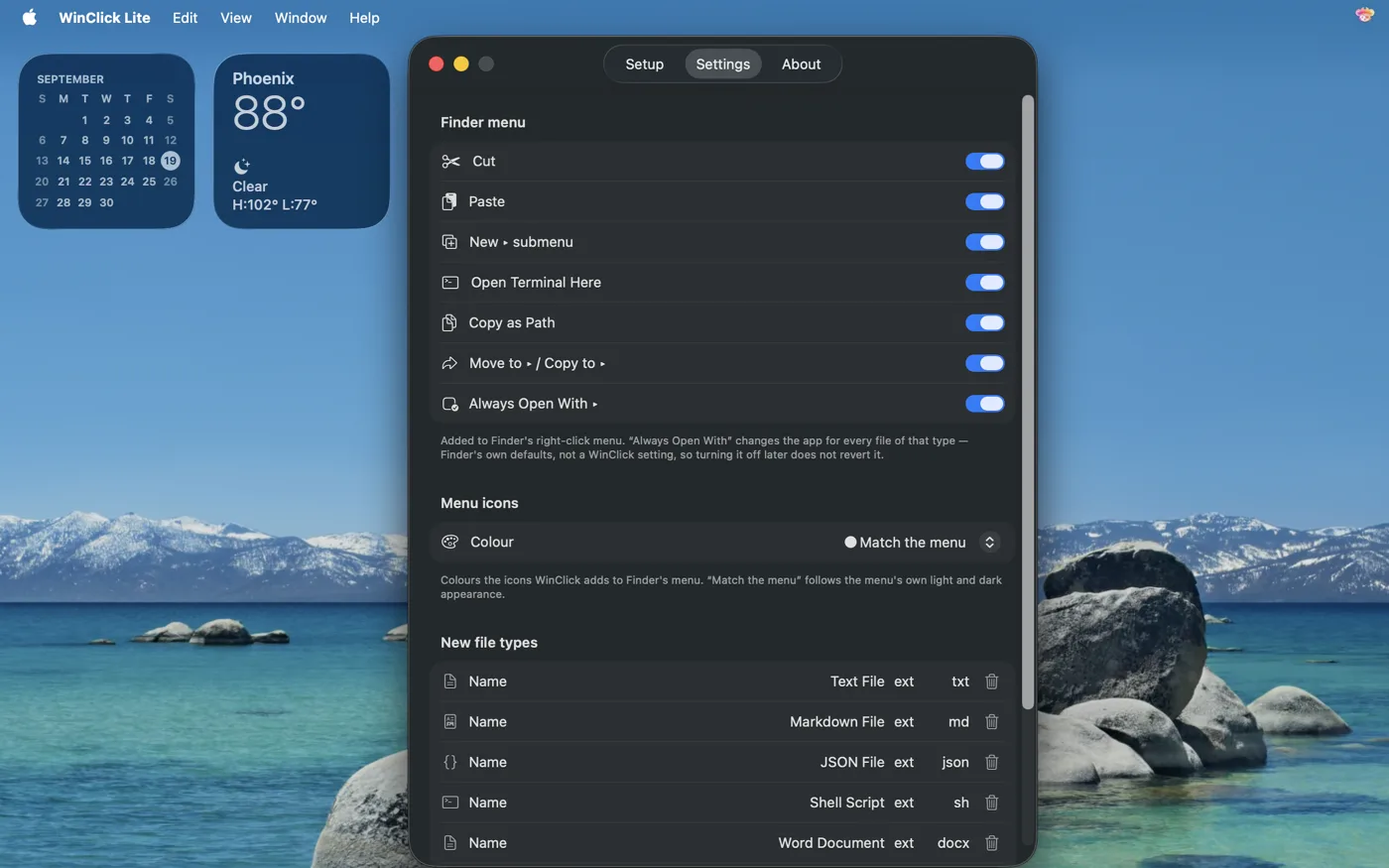The width and height of the screenshot is (1389, 868).
Task: Click the Always Open With icon
Action: tap(450, 404)
